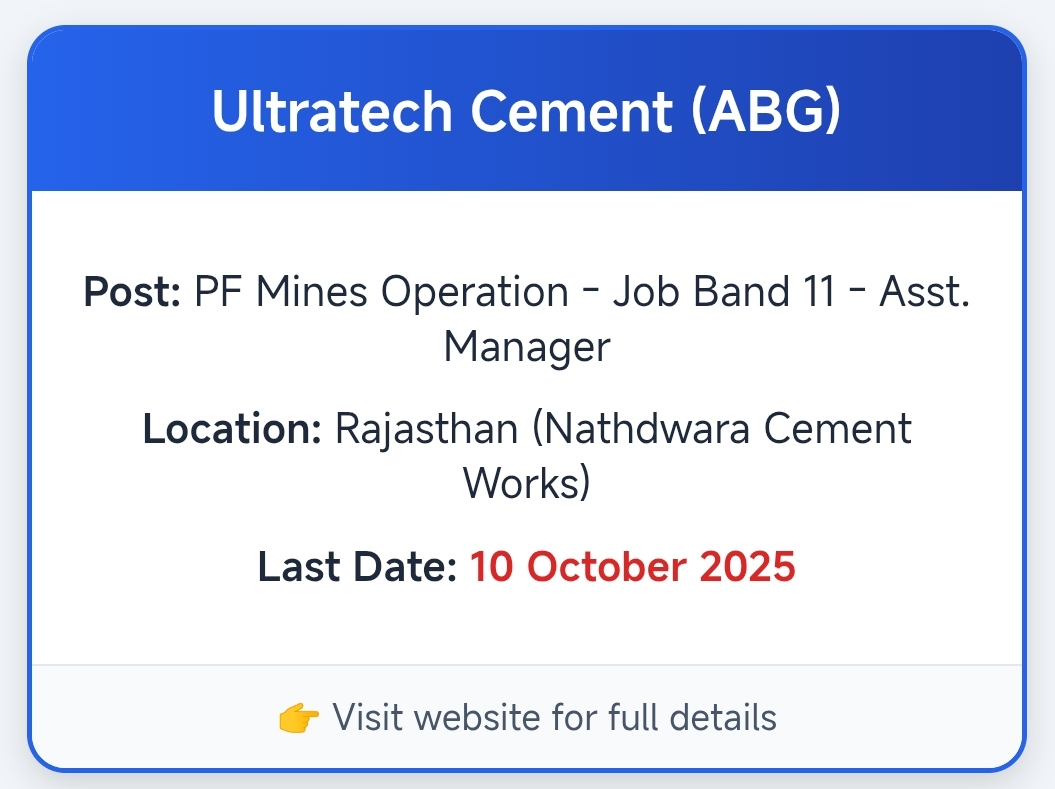Click the pointing hand emoji icon
Image resolution: width=1055 pixels, height=789 pixels.
(299, 718)
